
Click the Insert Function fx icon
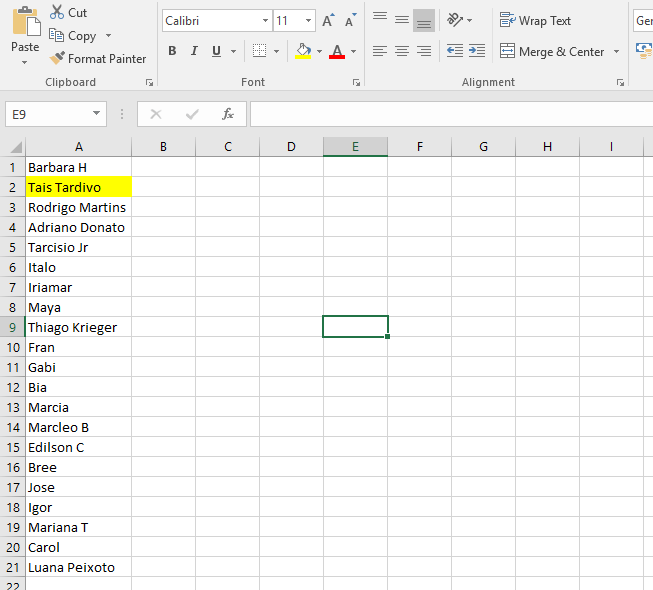click(228, 114)
